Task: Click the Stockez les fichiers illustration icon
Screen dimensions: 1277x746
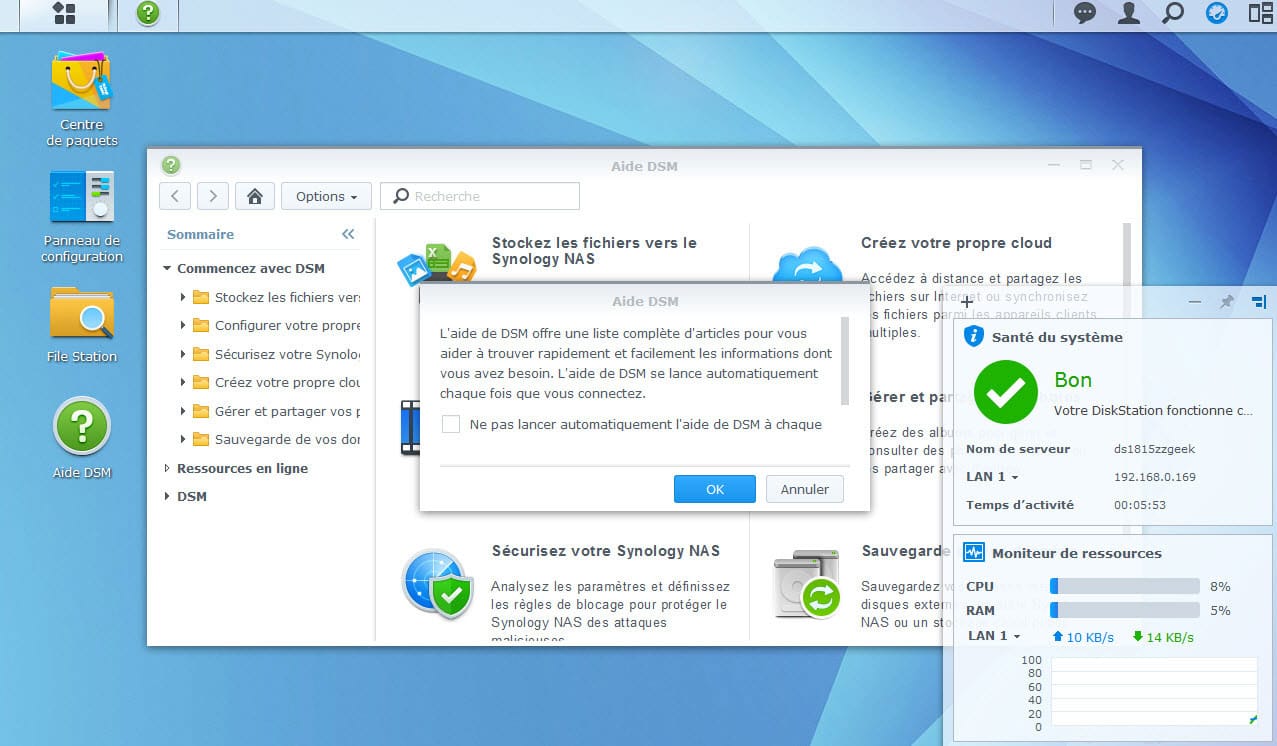Action: point(435,265)
